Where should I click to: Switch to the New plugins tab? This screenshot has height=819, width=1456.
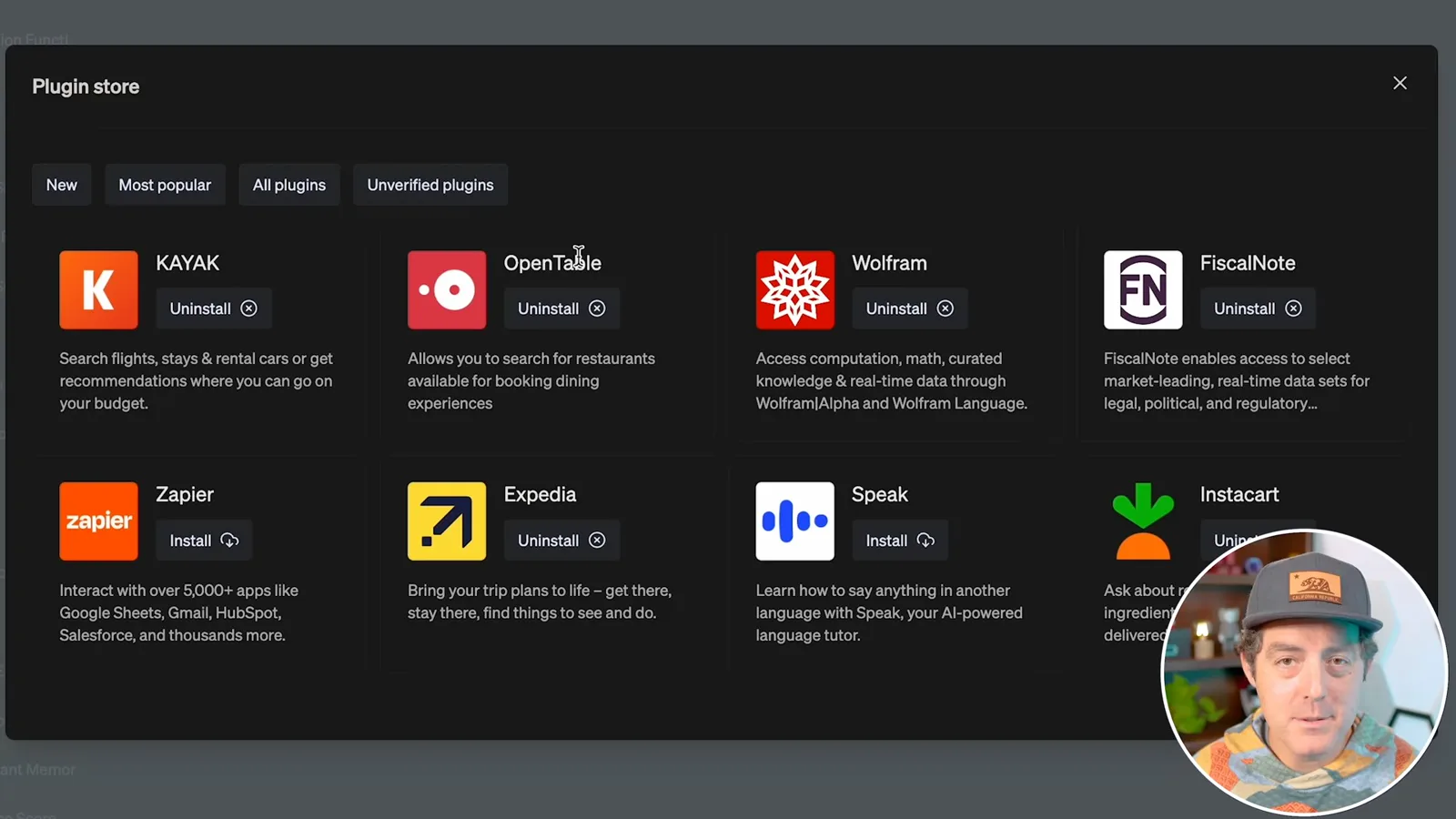[62, 185]
